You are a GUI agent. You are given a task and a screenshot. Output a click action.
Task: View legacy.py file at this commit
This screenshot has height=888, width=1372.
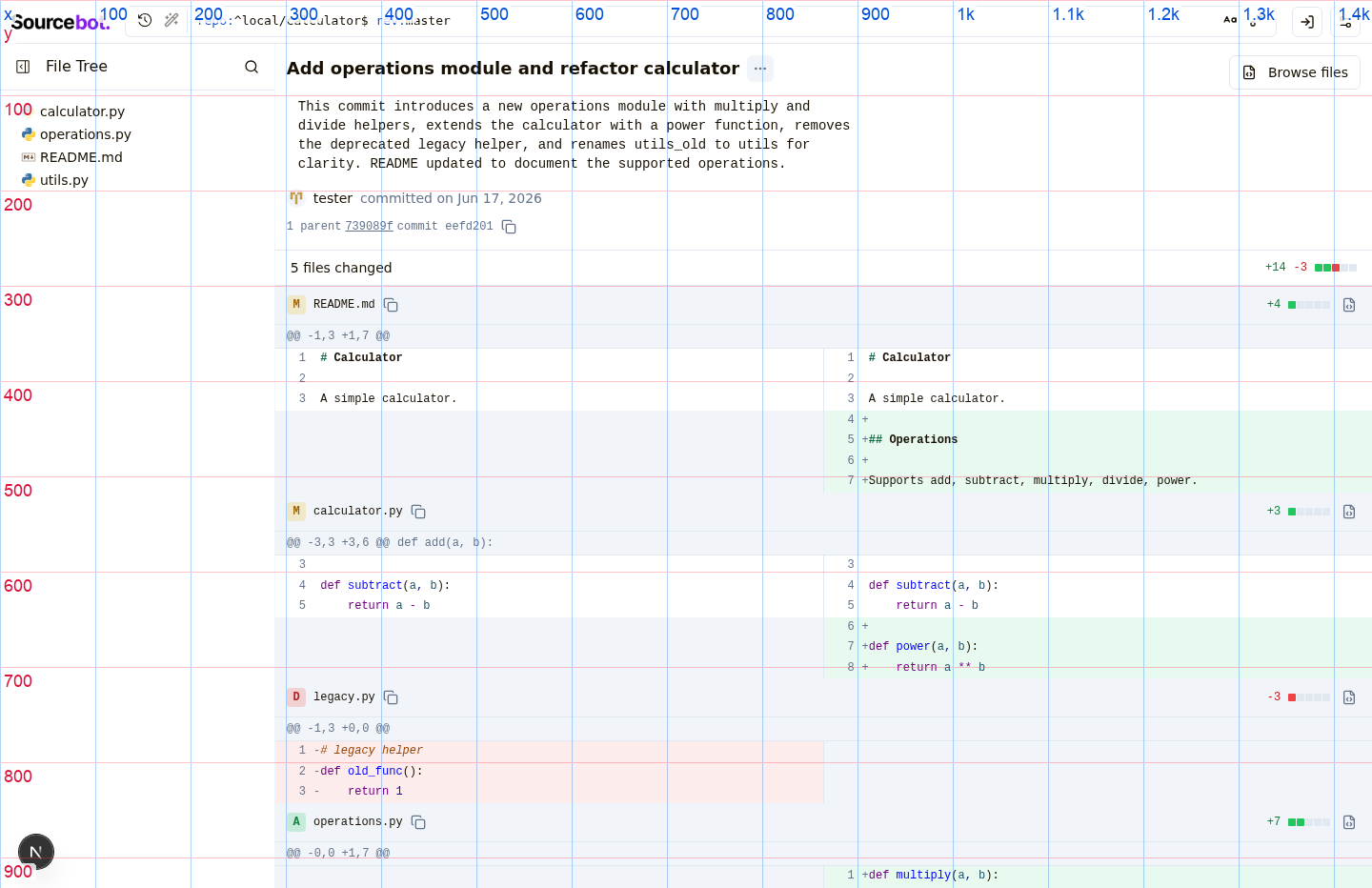[x=1349, y=697]
